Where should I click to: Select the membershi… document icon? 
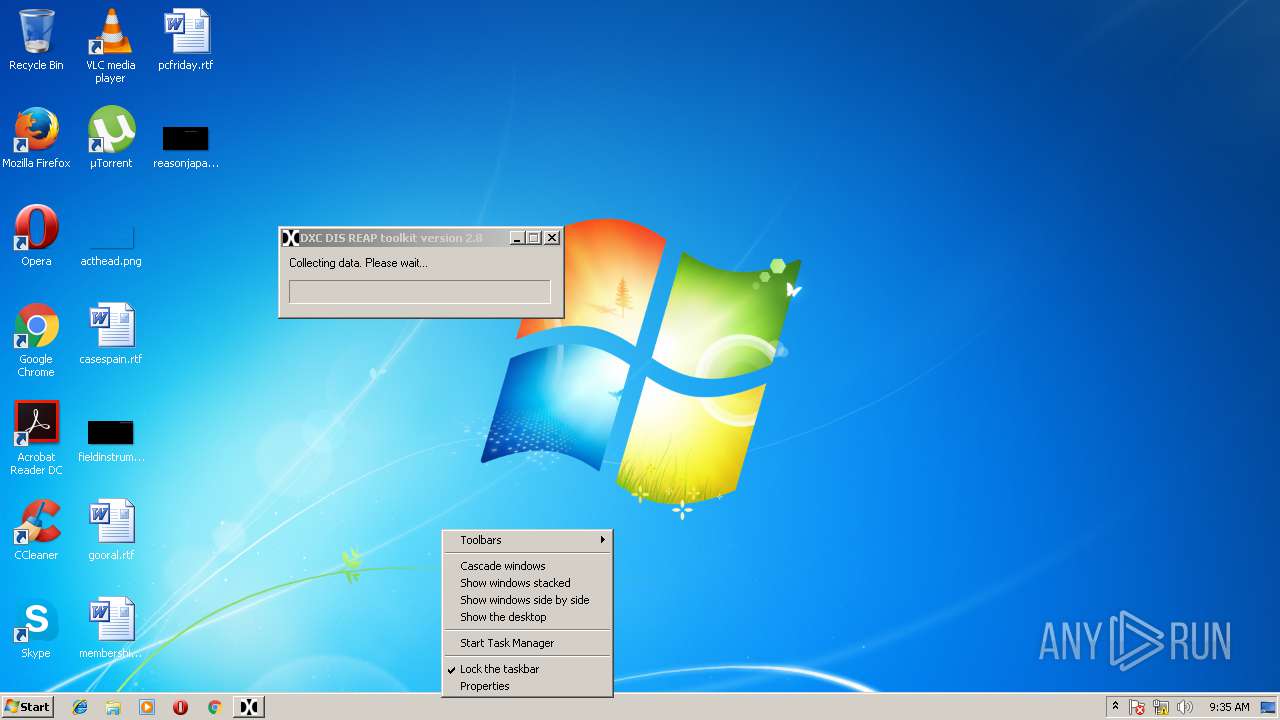click(110, 628)
